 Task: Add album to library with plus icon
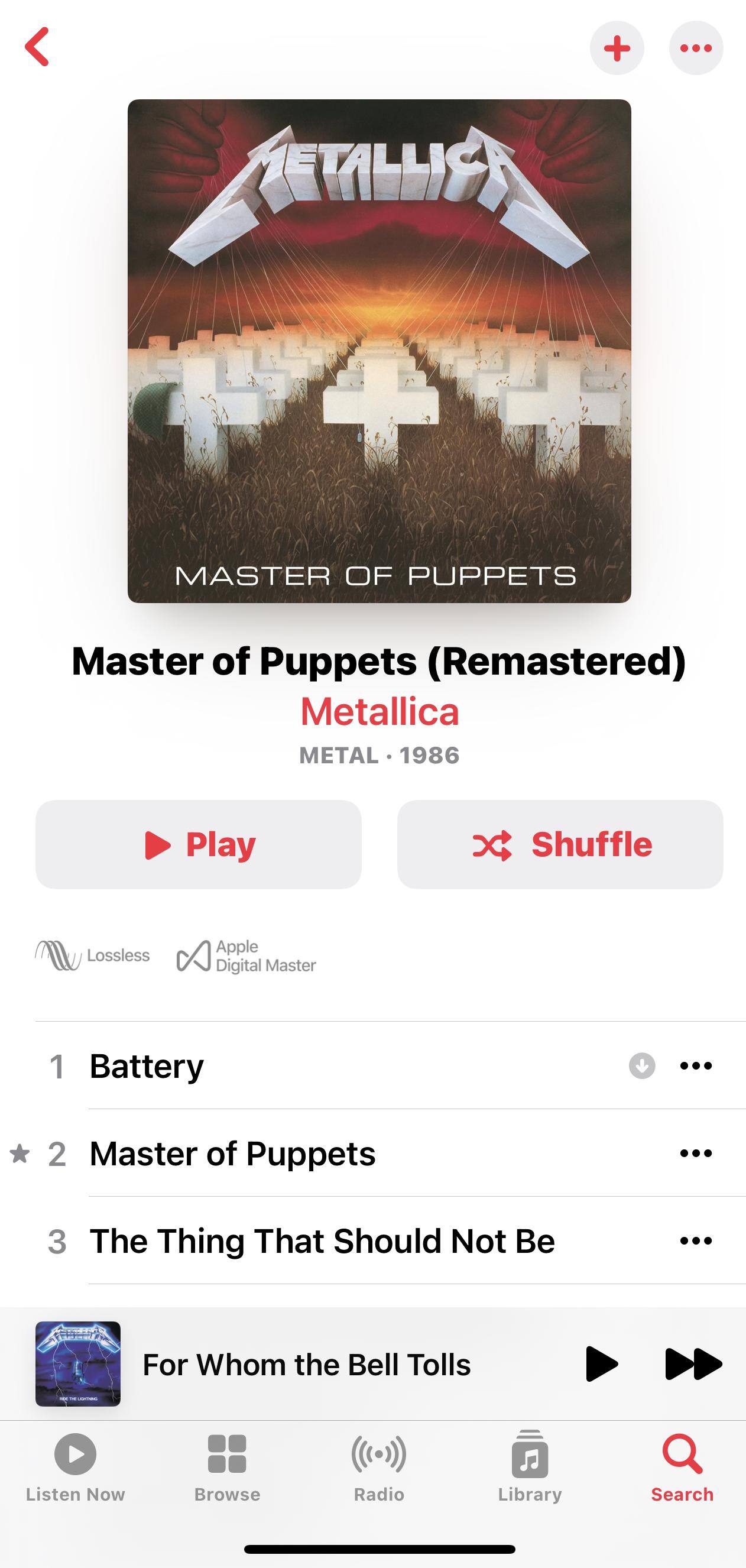coord(617,48)
